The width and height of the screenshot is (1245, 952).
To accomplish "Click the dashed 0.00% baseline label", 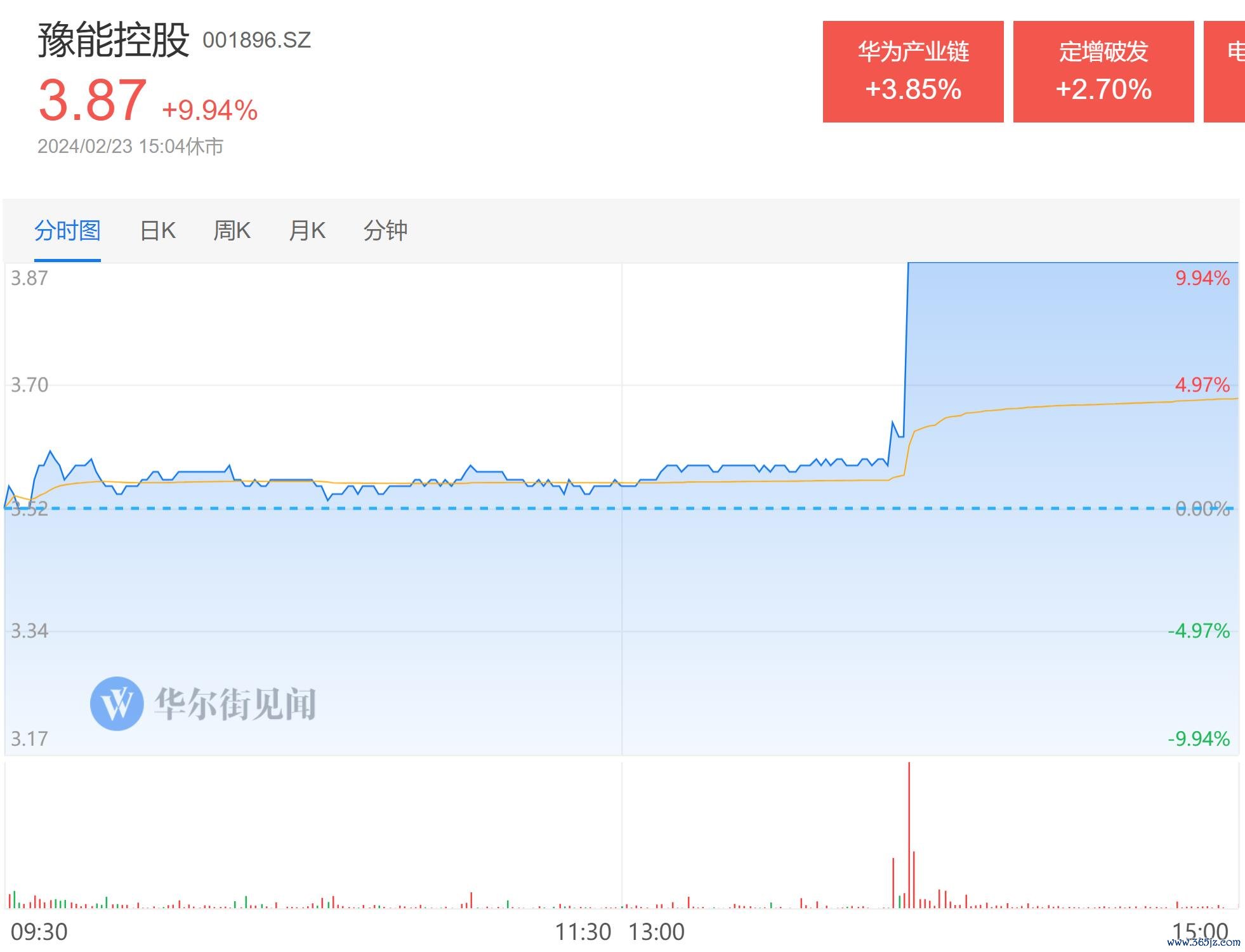I will coord(1202,509).
